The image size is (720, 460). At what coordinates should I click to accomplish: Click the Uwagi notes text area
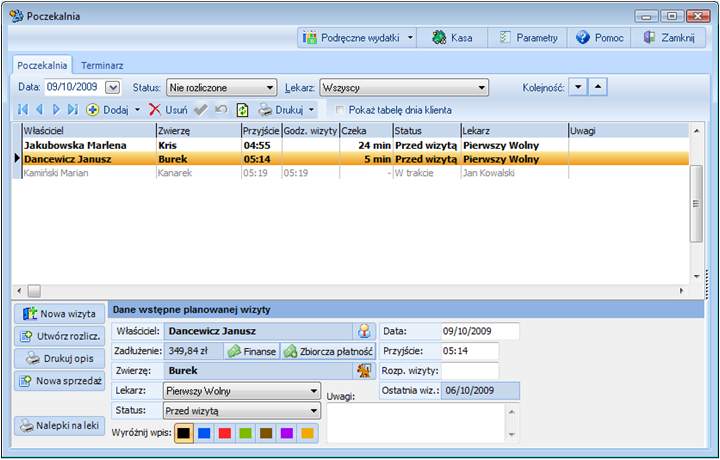click(x=416, y=423)
